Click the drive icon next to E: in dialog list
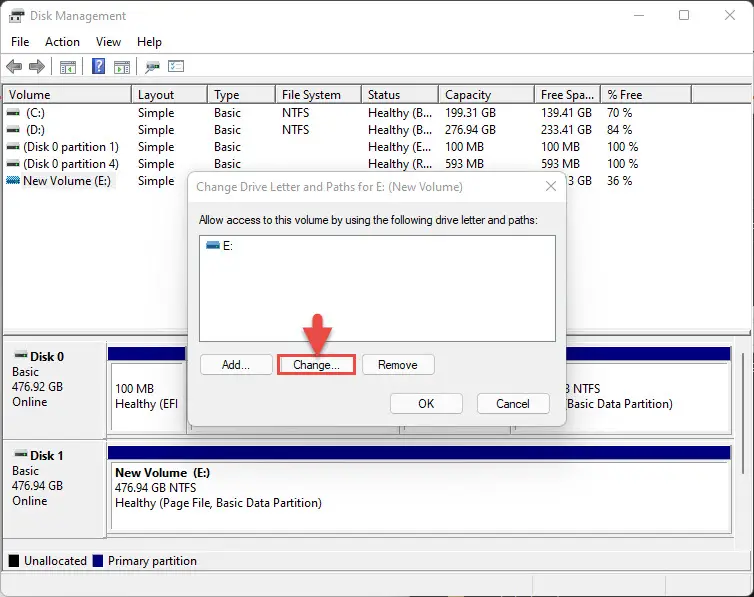The width and height of the screenshot is (754, 597). pyautogui.click(x=213, y=246)
